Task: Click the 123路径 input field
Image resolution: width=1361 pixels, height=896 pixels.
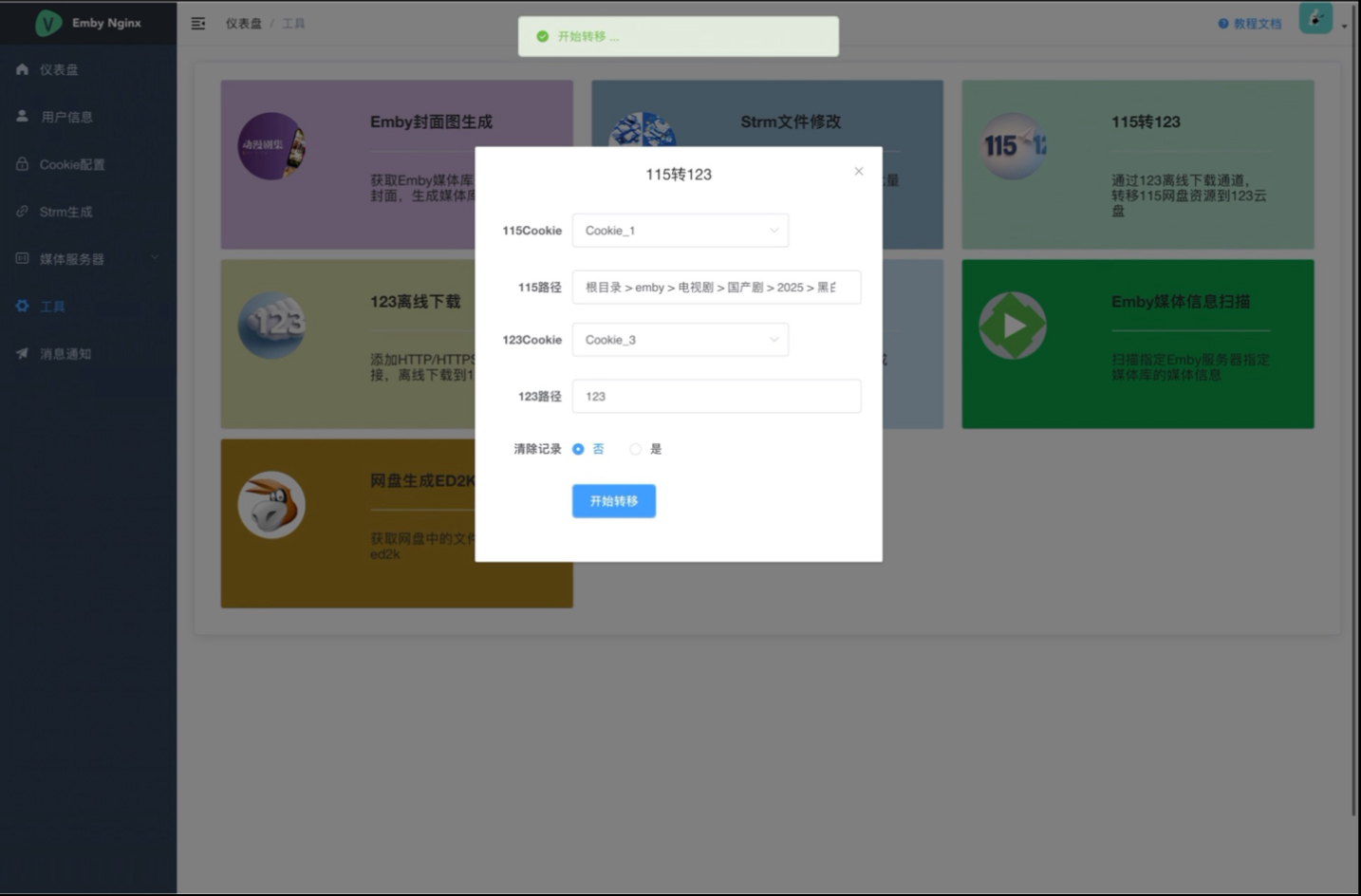Action: tap(717, 397)
